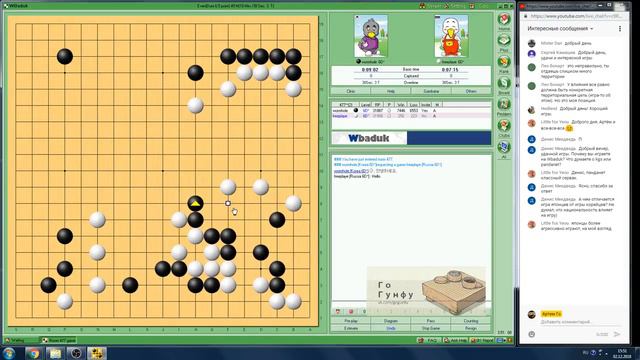Open OBS Studio from the Windows taskbar
The height and width of the screenshot is (360, 640).
(x=76, y=353)
